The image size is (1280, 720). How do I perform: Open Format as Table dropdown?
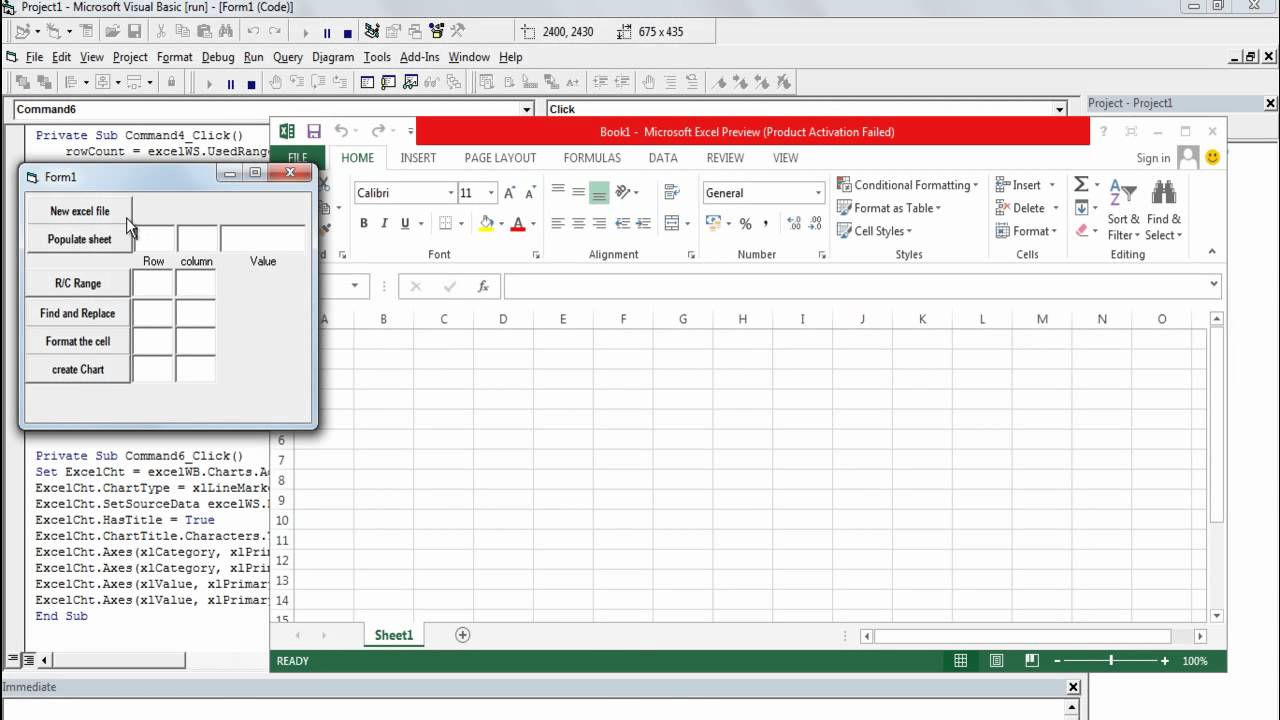[x=889, y=208]
